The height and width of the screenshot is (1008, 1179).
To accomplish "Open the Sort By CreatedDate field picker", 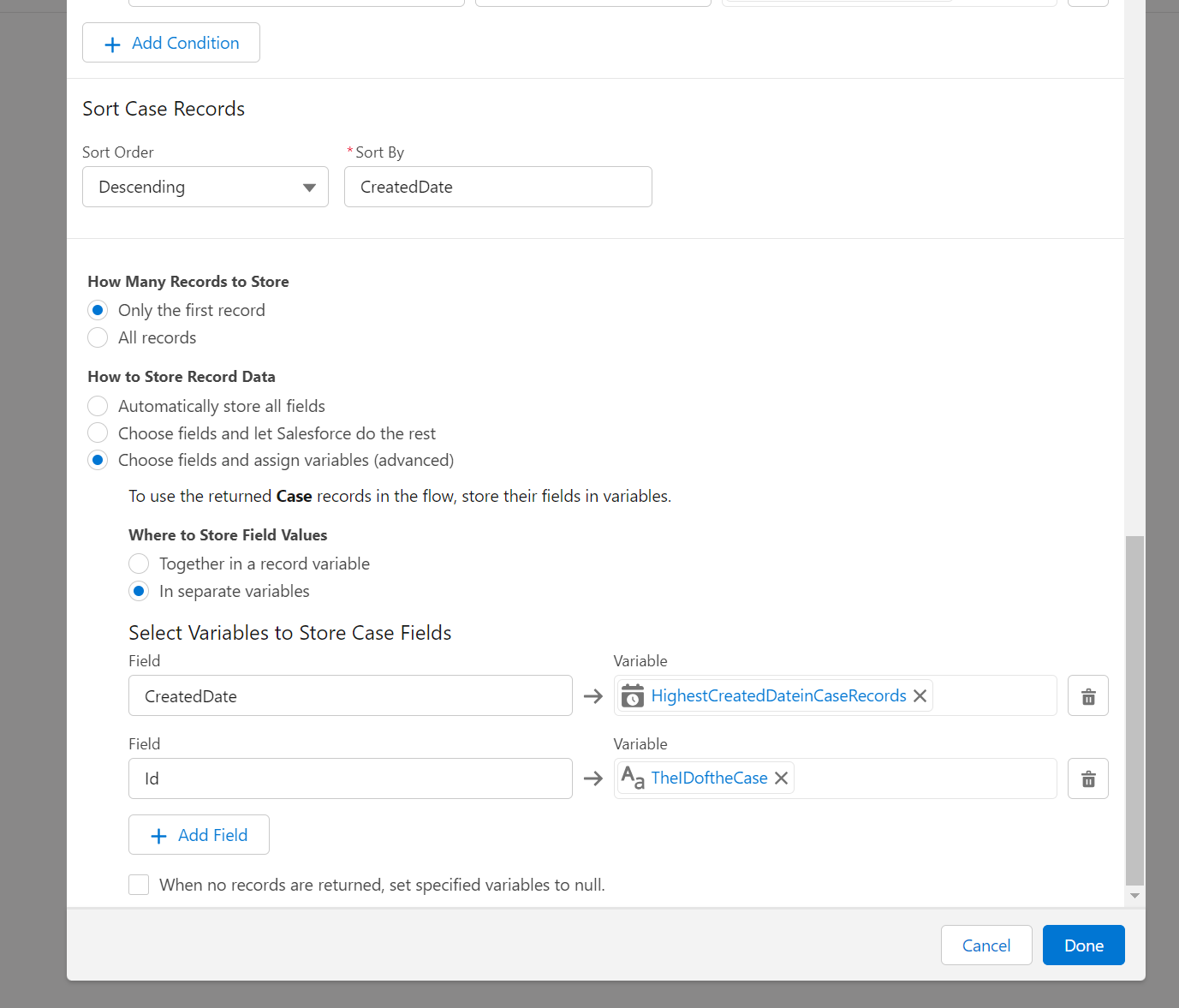I will tap(497, 187).
